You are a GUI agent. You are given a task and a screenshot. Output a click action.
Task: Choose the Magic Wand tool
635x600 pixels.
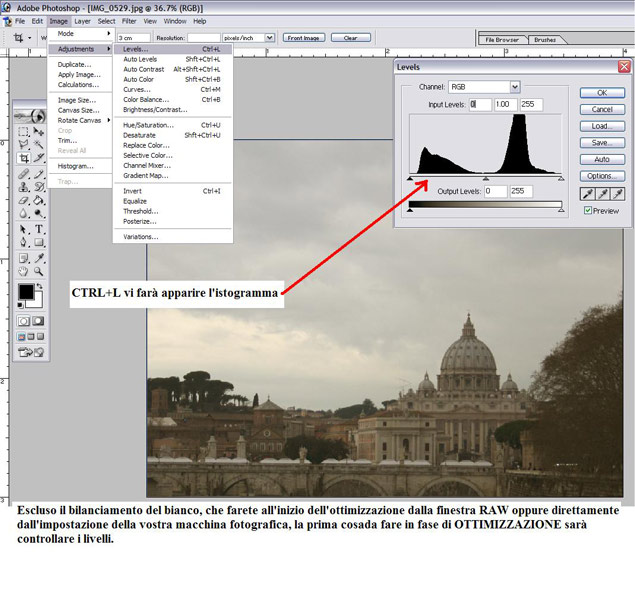[39, 144]
